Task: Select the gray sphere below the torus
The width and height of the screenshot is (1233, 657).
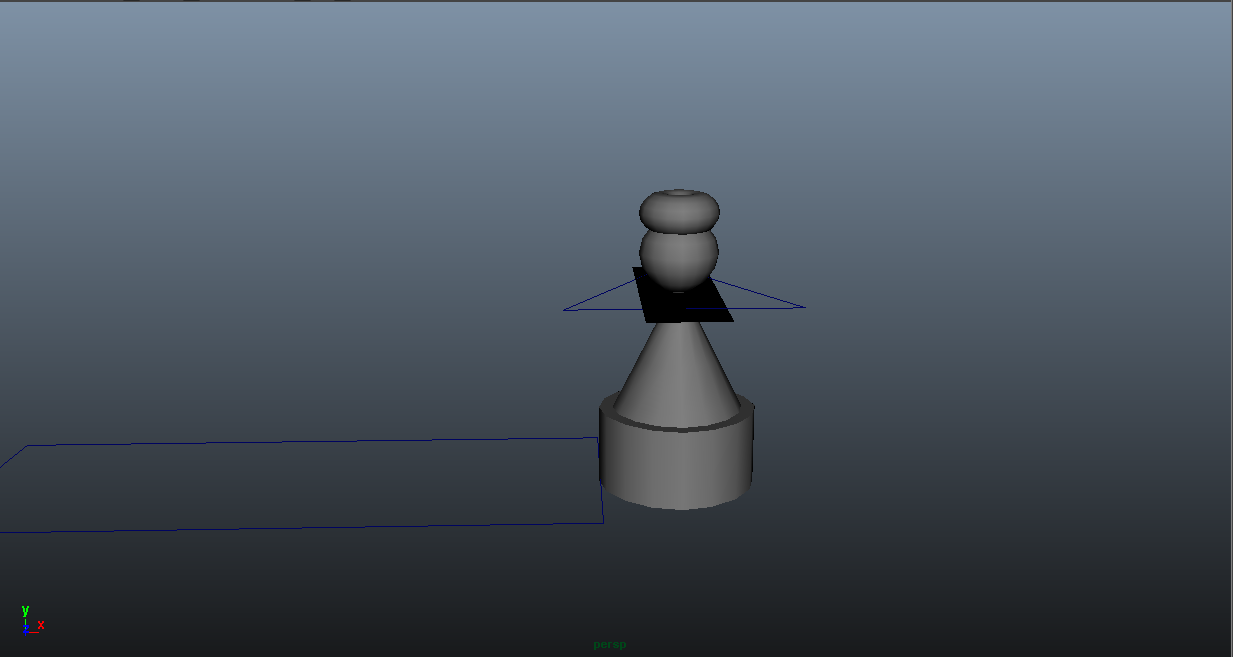Action: coord(680,260)
